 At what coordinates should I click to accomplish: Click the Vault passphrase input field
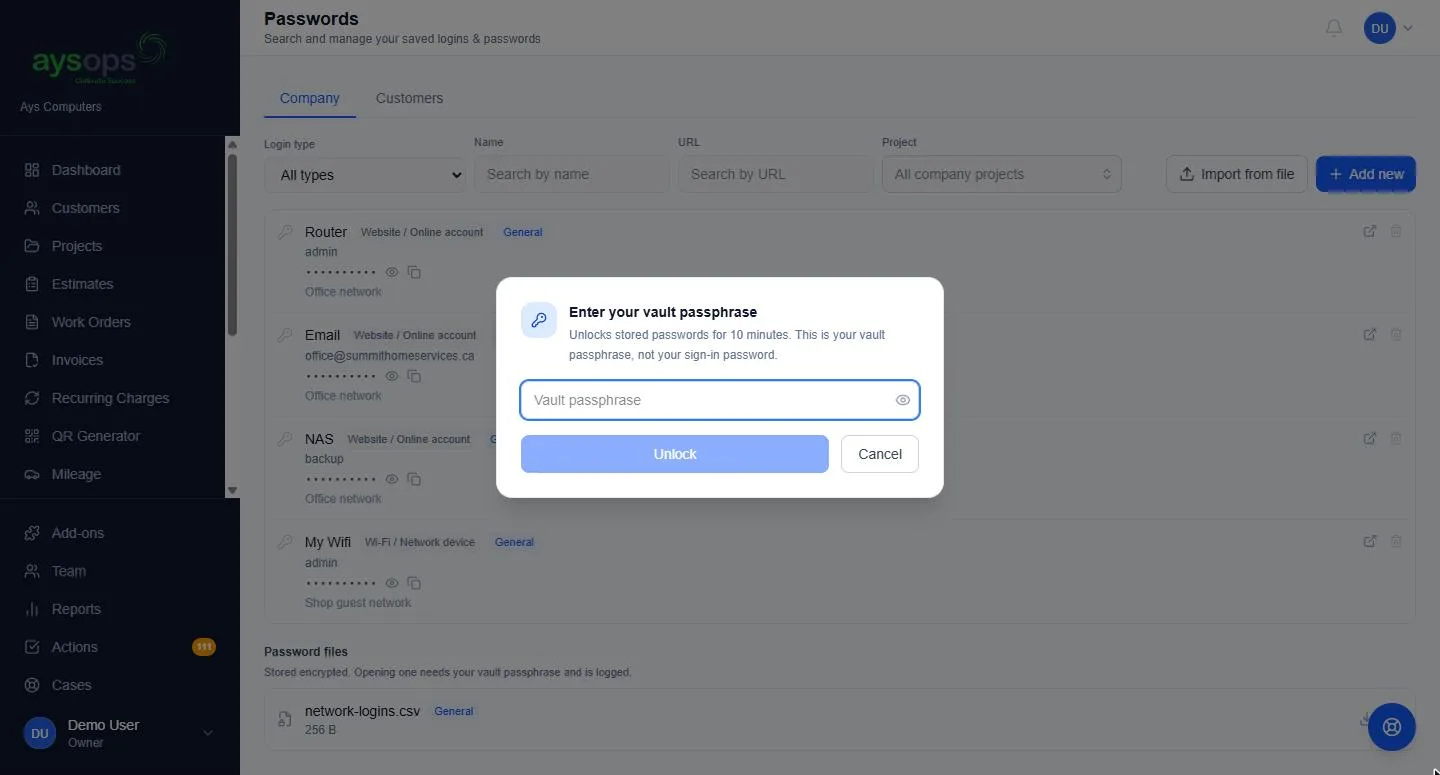(x=720, y=400)
